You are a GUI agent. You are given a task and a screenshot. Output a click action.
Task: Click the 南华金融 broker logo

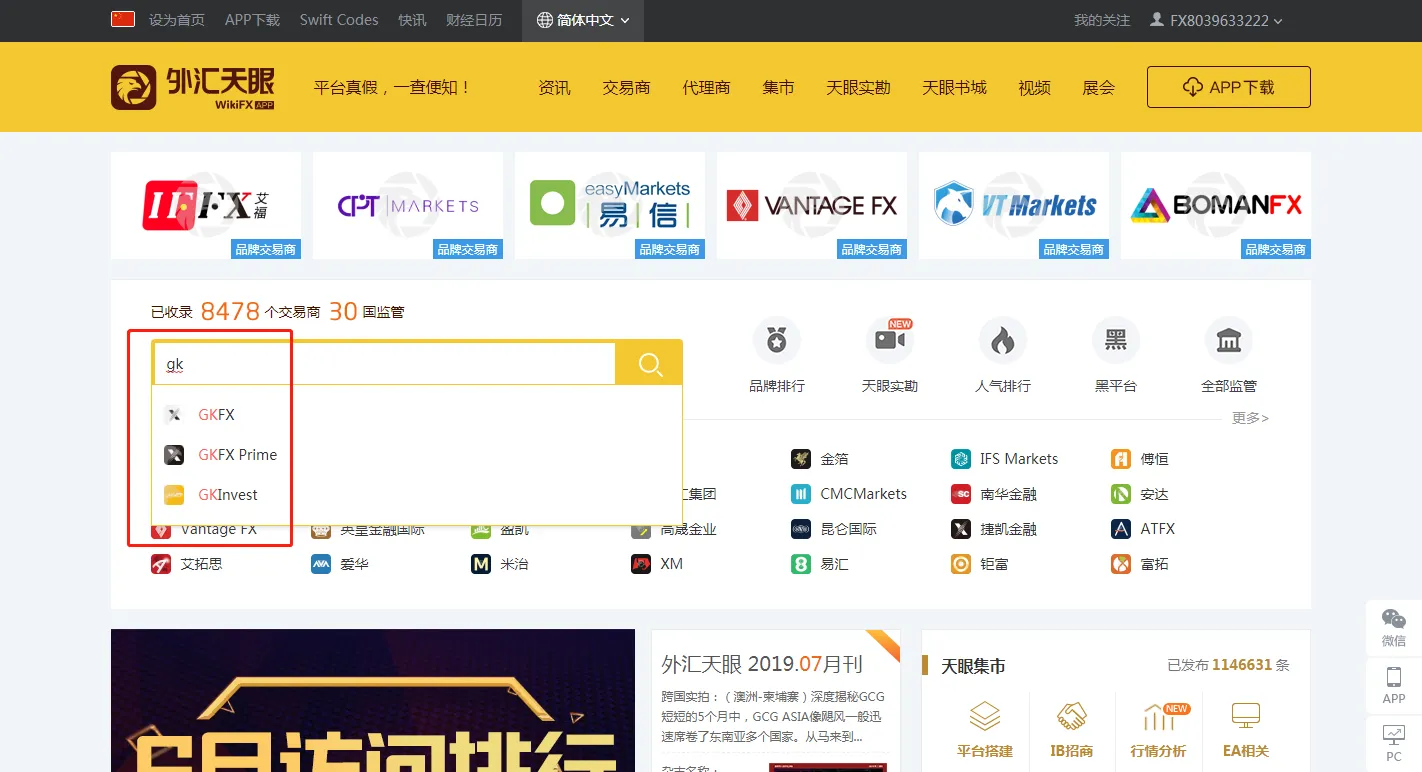click(961, 494)
